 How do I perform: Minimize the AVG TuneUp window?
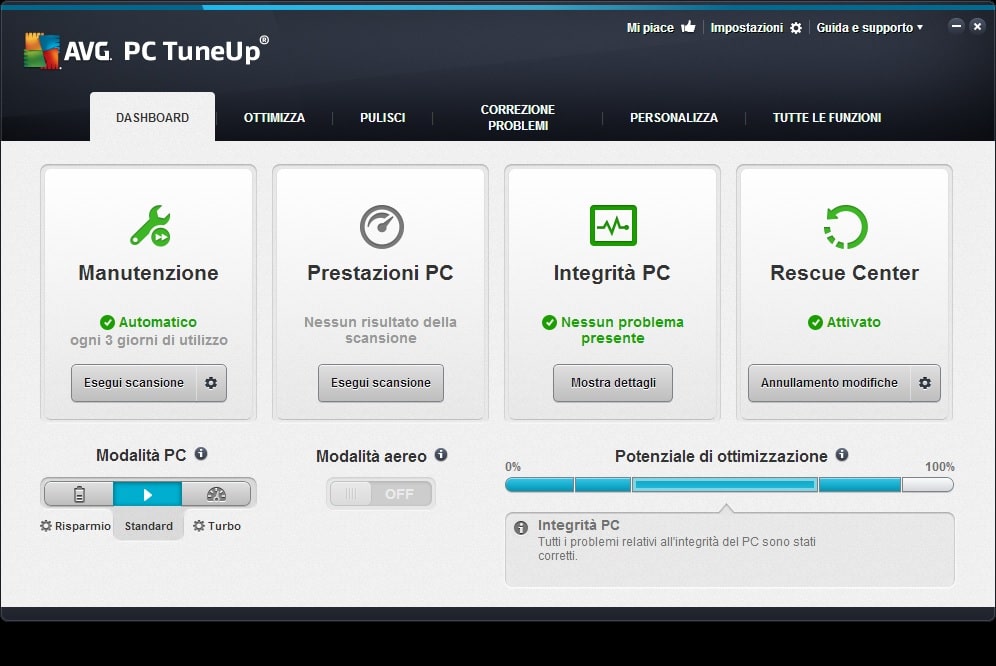[x=956, y=26]
